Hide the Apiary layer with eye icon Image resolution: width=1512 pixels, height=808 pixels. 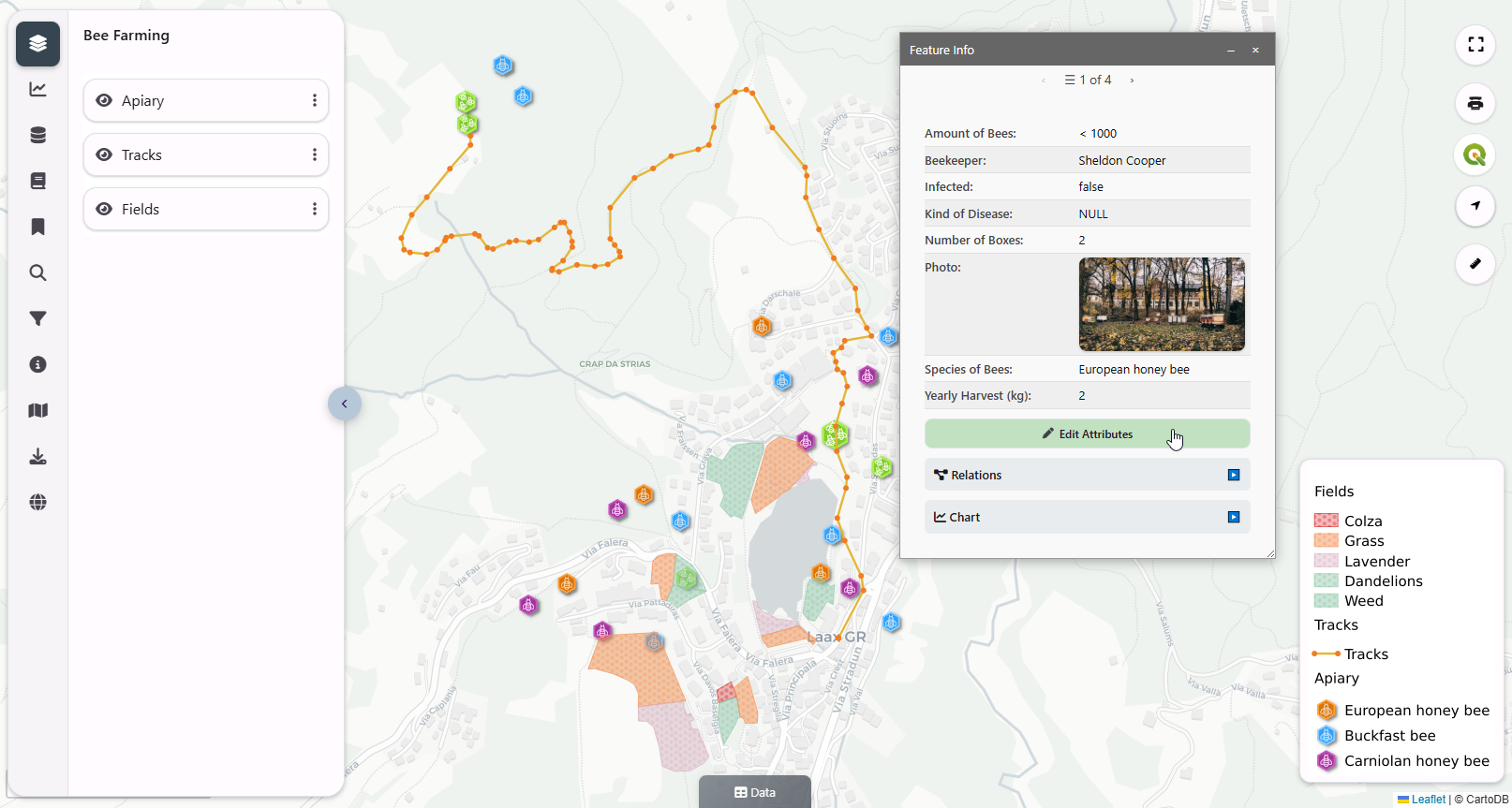coord(104,100)
